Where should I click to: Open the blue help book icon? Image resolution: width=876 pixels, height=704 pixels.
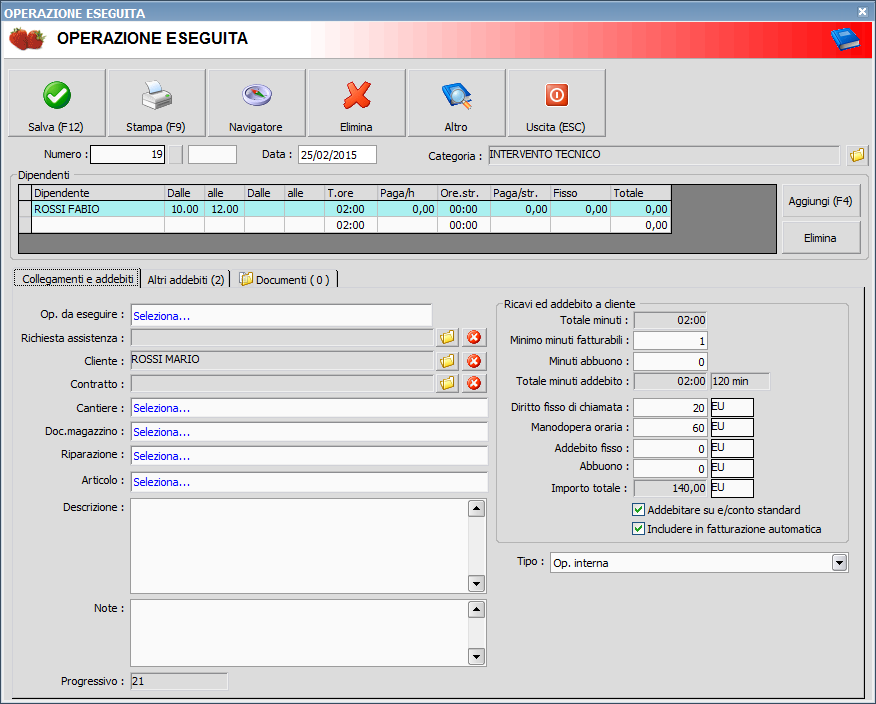coord(845,39)
